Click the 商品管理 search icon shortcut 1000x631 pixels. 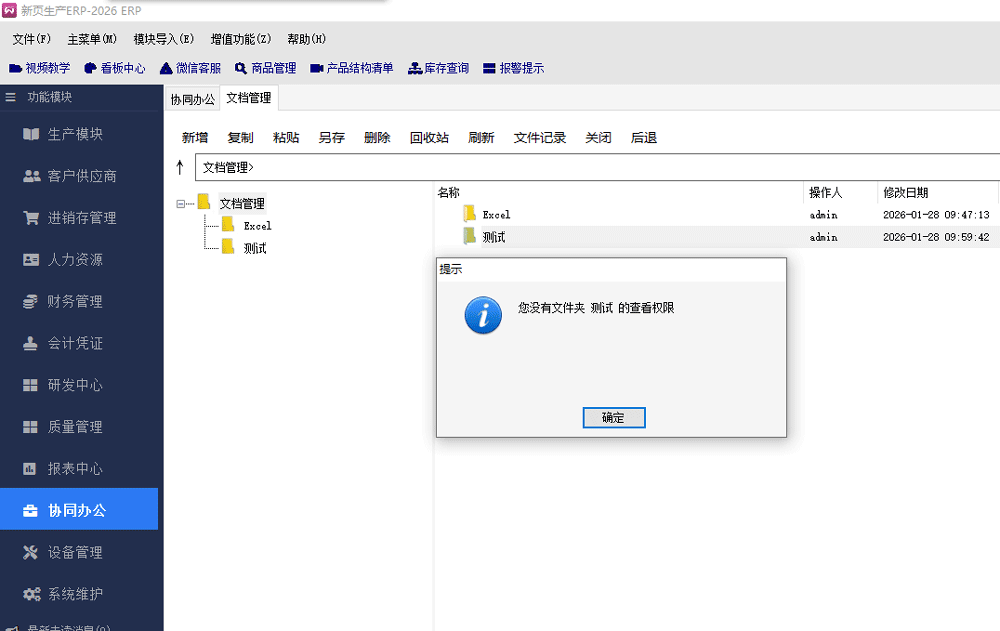point(241,69)
